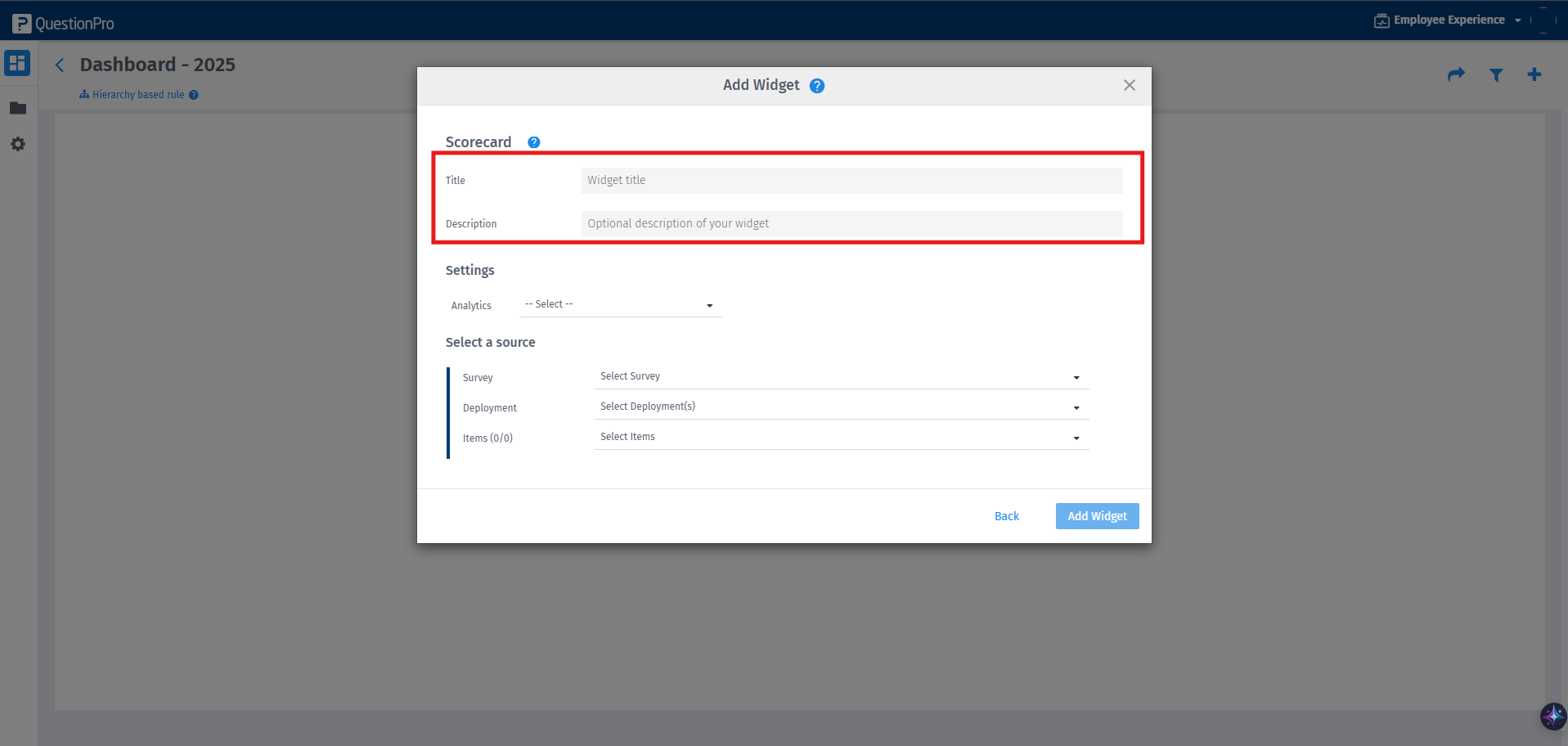
Task: Click the QuestionPro logo icon
Action: 20,22
